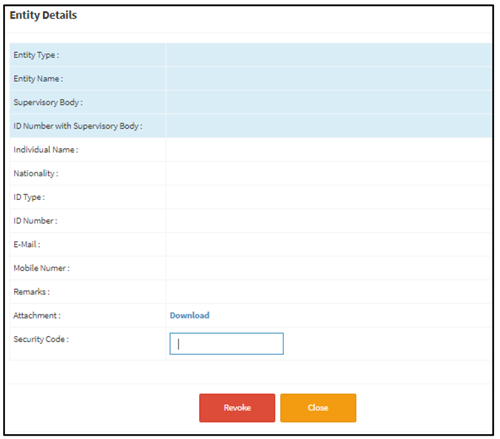This screenshot has width=500, height=439.
Task: Select the ID Type label
Action: click(x=29, y=197)
